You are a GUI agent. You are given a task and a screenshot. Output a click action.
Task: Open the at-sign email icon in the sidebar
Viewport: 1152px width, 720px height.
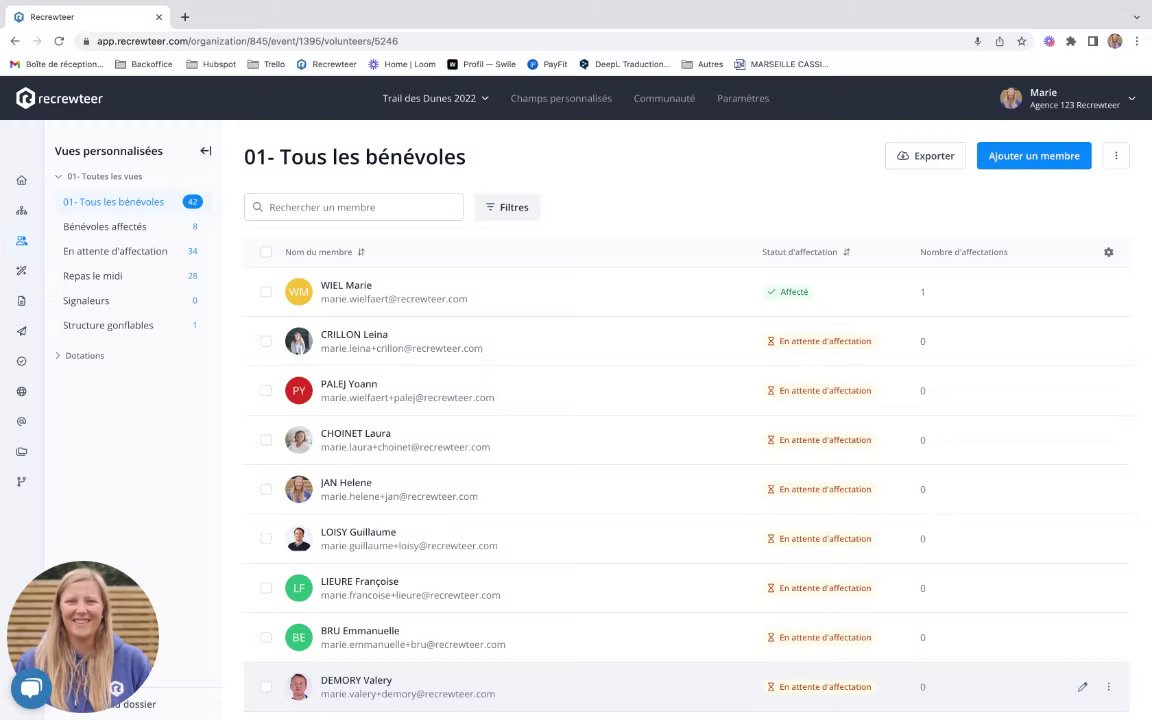(x=21, y=422)
